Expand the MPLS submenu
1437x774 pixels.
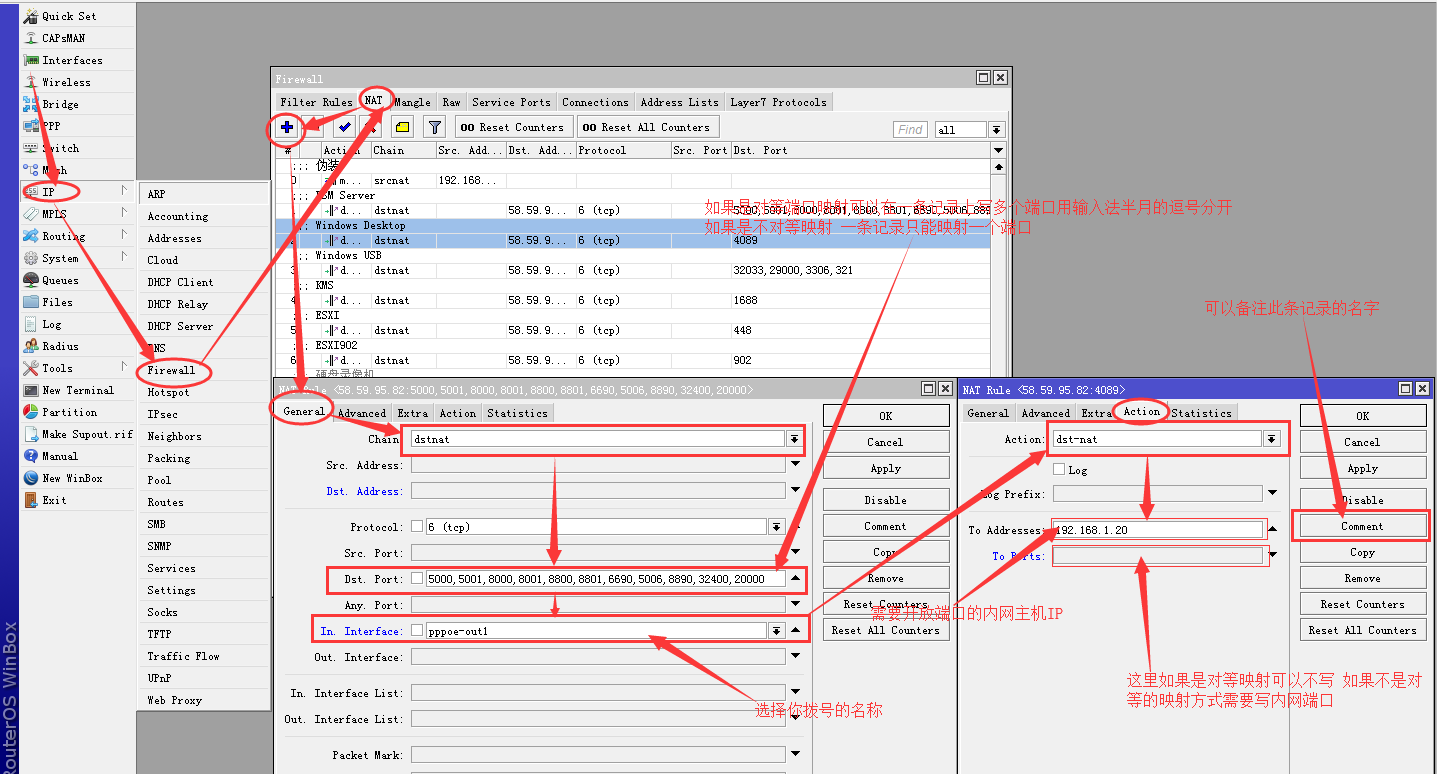point(125,214)
